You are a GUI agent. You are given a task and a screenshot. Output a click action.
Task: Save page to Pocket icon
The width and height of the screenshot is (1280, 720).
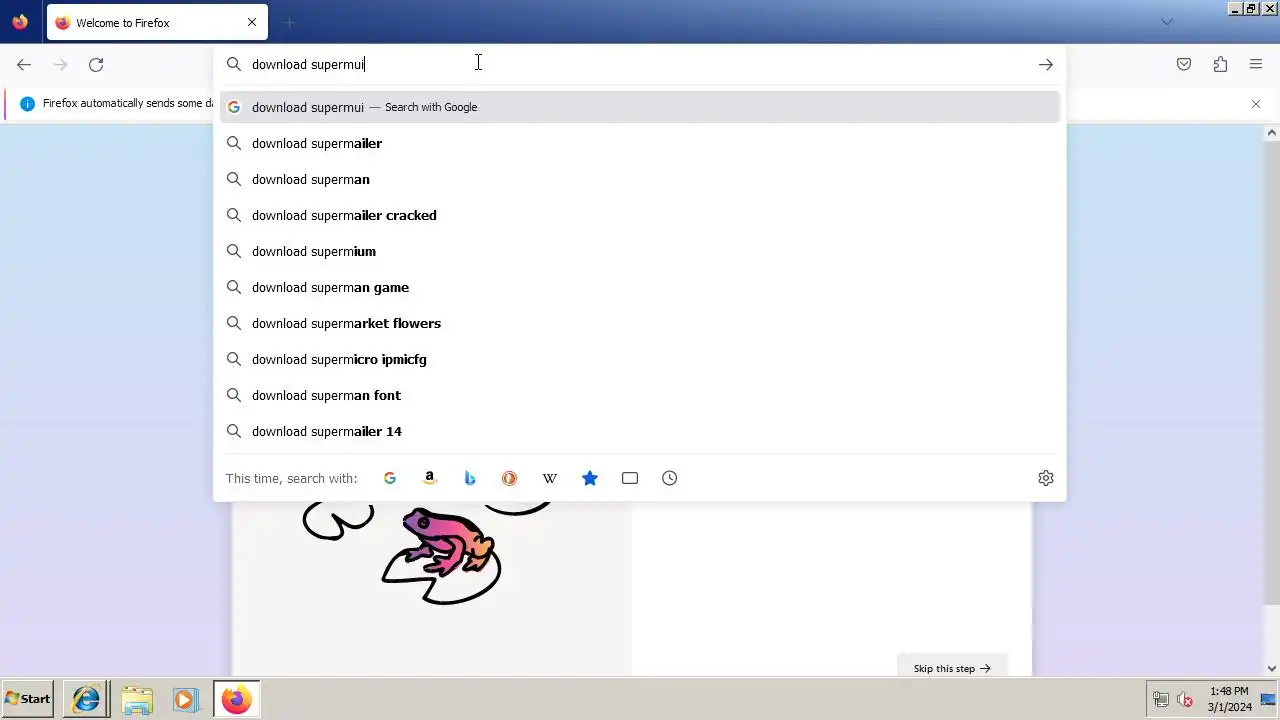point(1184,64)
